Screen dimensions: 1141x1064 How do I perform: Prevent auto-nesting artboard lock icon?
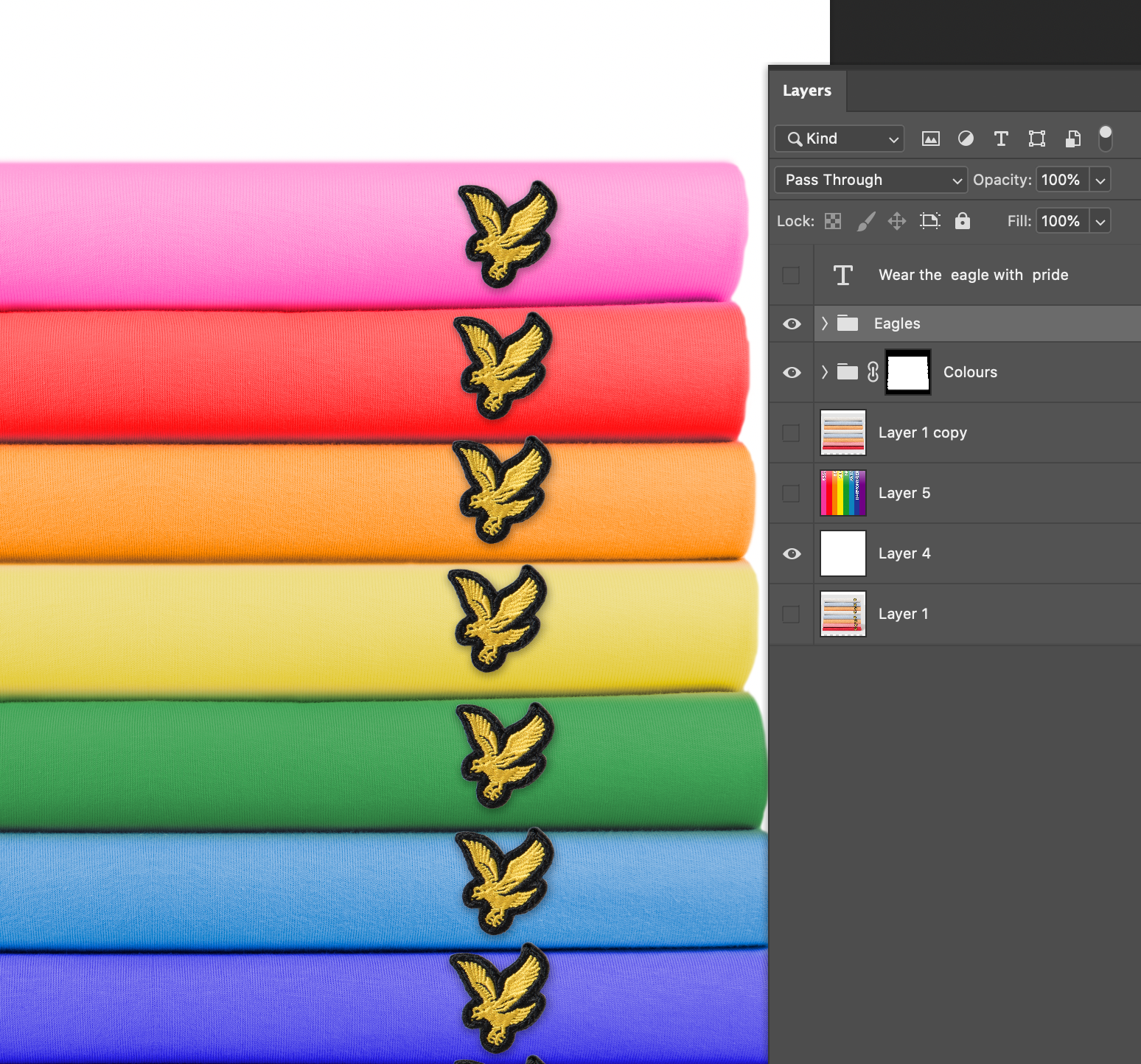(930, 221)
